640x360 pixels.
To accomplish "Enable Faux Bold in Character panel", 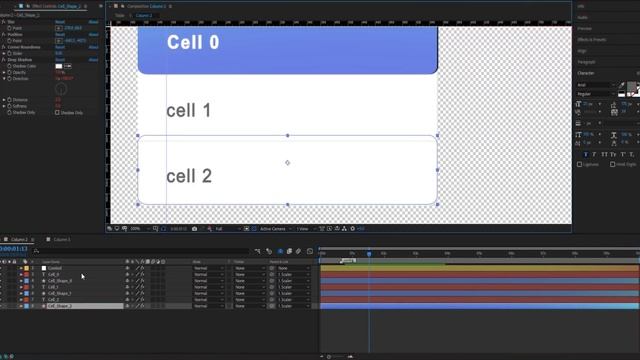I will [586, 154].
